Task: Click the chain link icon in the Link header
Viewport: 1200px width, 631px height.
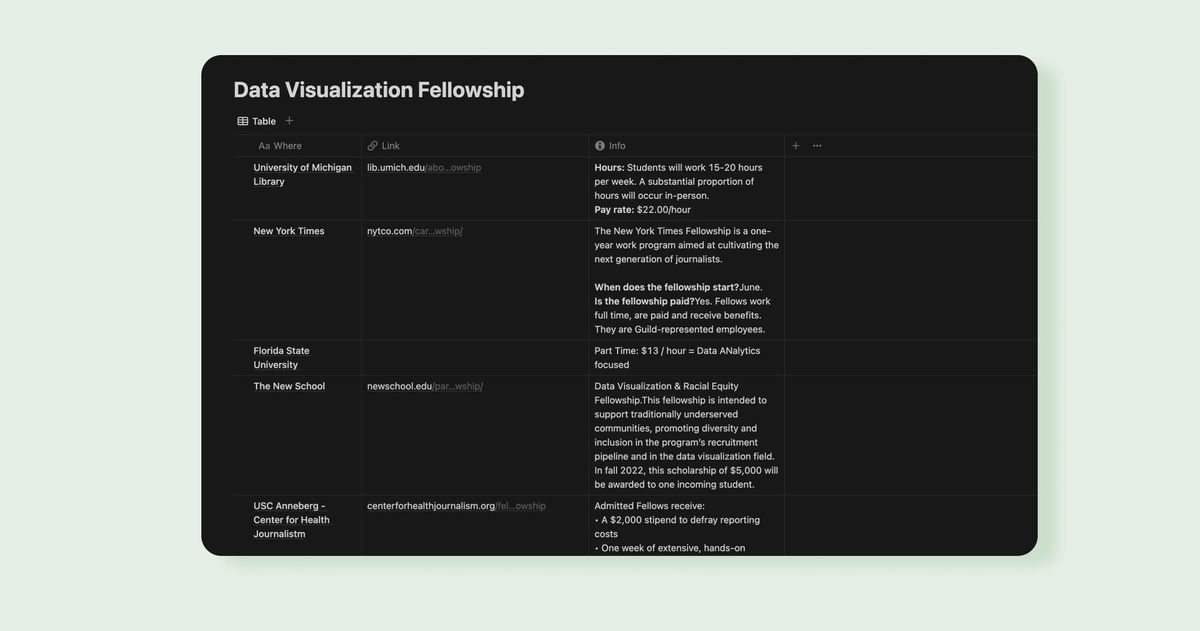Action: (371, 145)
